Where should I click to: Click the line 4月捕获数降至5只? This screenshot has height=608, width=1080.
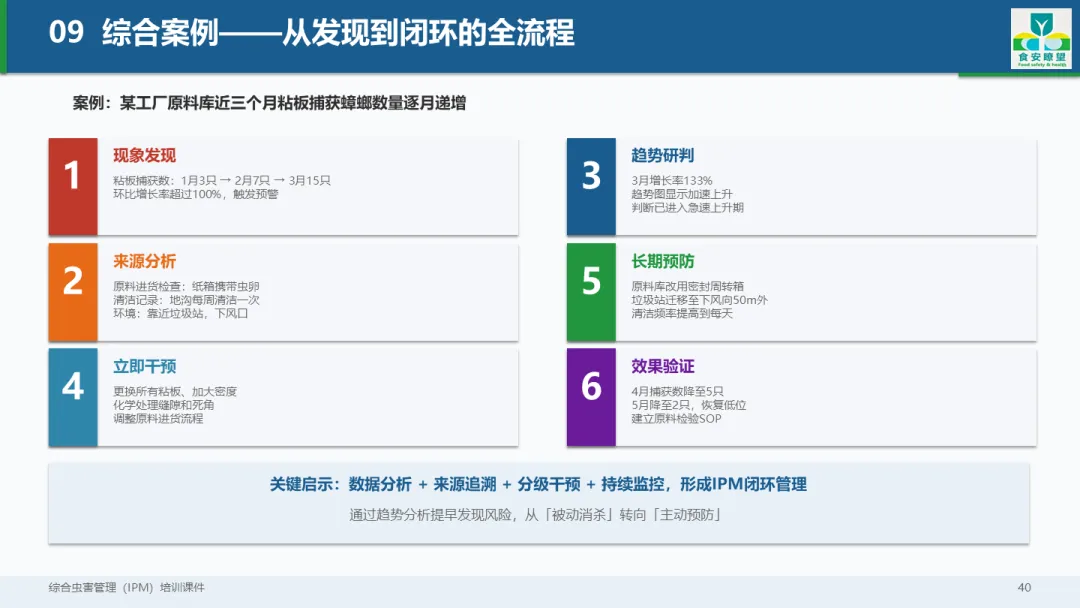[677, 392]
